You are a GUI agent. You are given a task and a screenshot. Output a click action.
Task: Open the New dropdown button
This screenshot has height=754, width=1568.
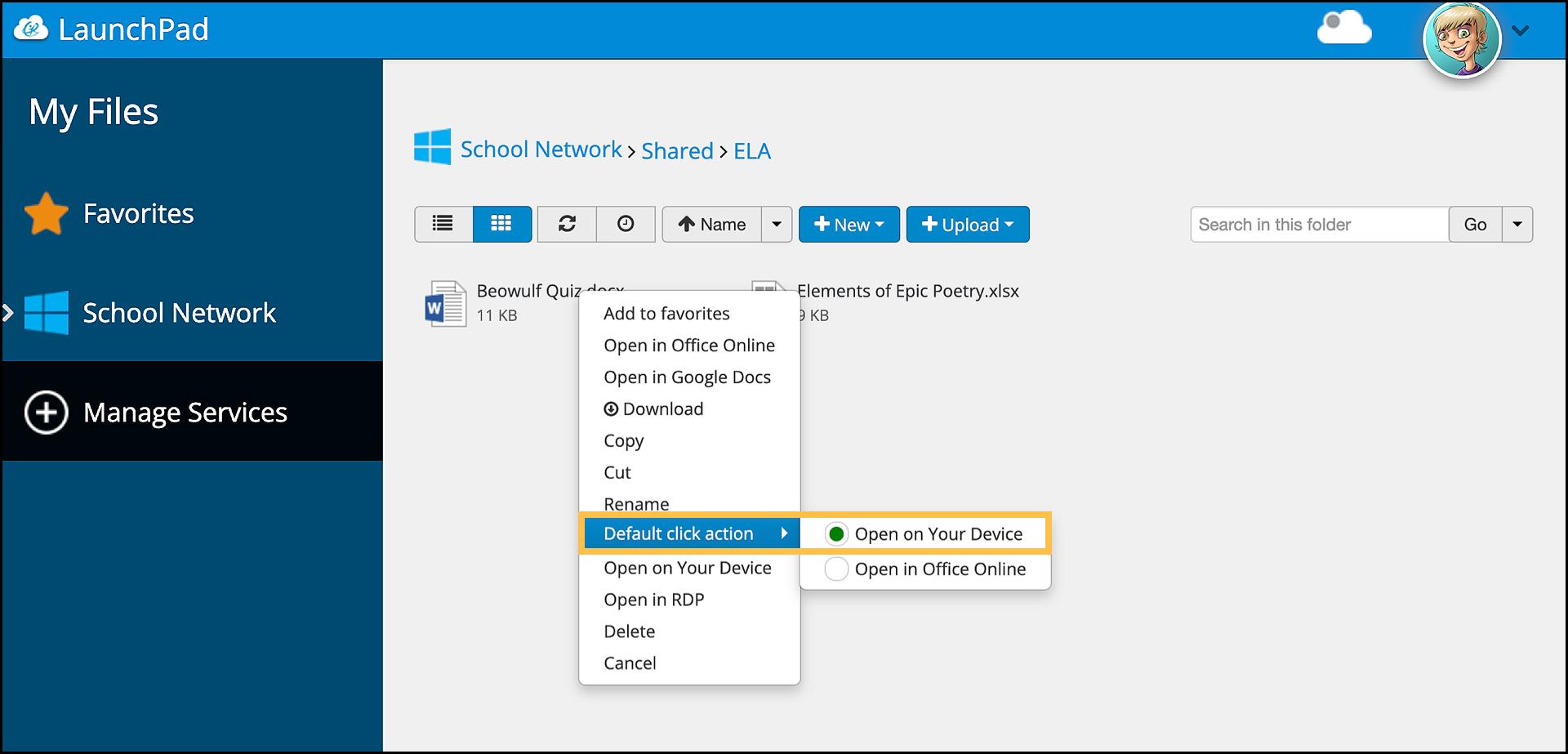click(849, 224)
